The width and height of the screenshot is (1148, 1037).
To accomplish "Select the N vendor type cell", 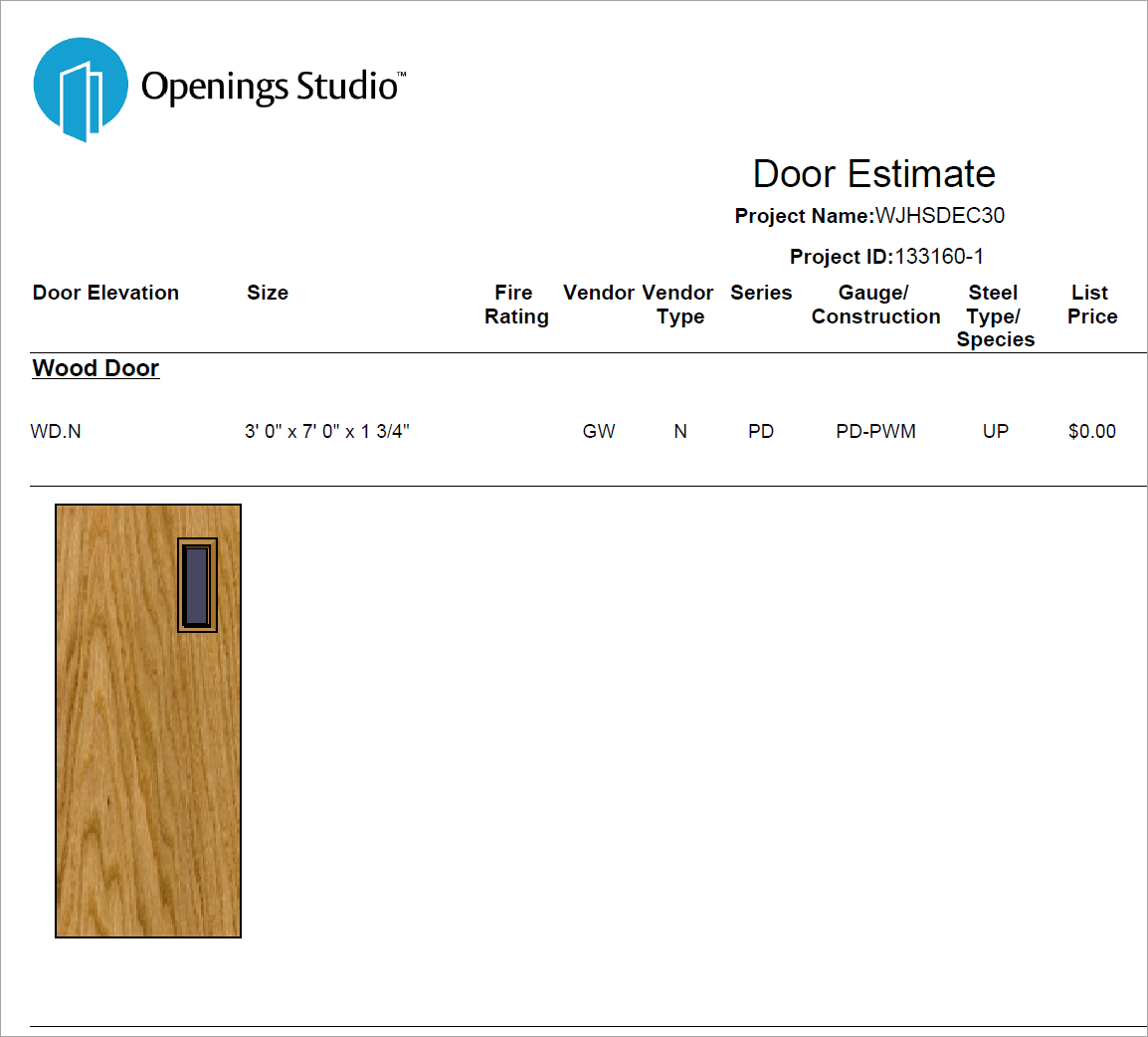I will coord(680,431).
